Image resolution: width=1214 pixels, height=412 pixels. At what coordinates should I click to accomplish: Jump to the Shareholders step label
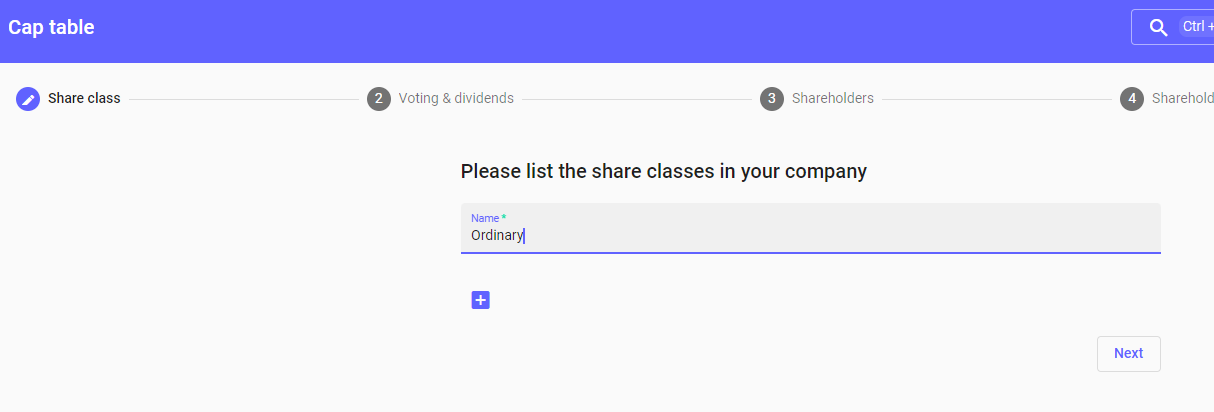[832, 99]
